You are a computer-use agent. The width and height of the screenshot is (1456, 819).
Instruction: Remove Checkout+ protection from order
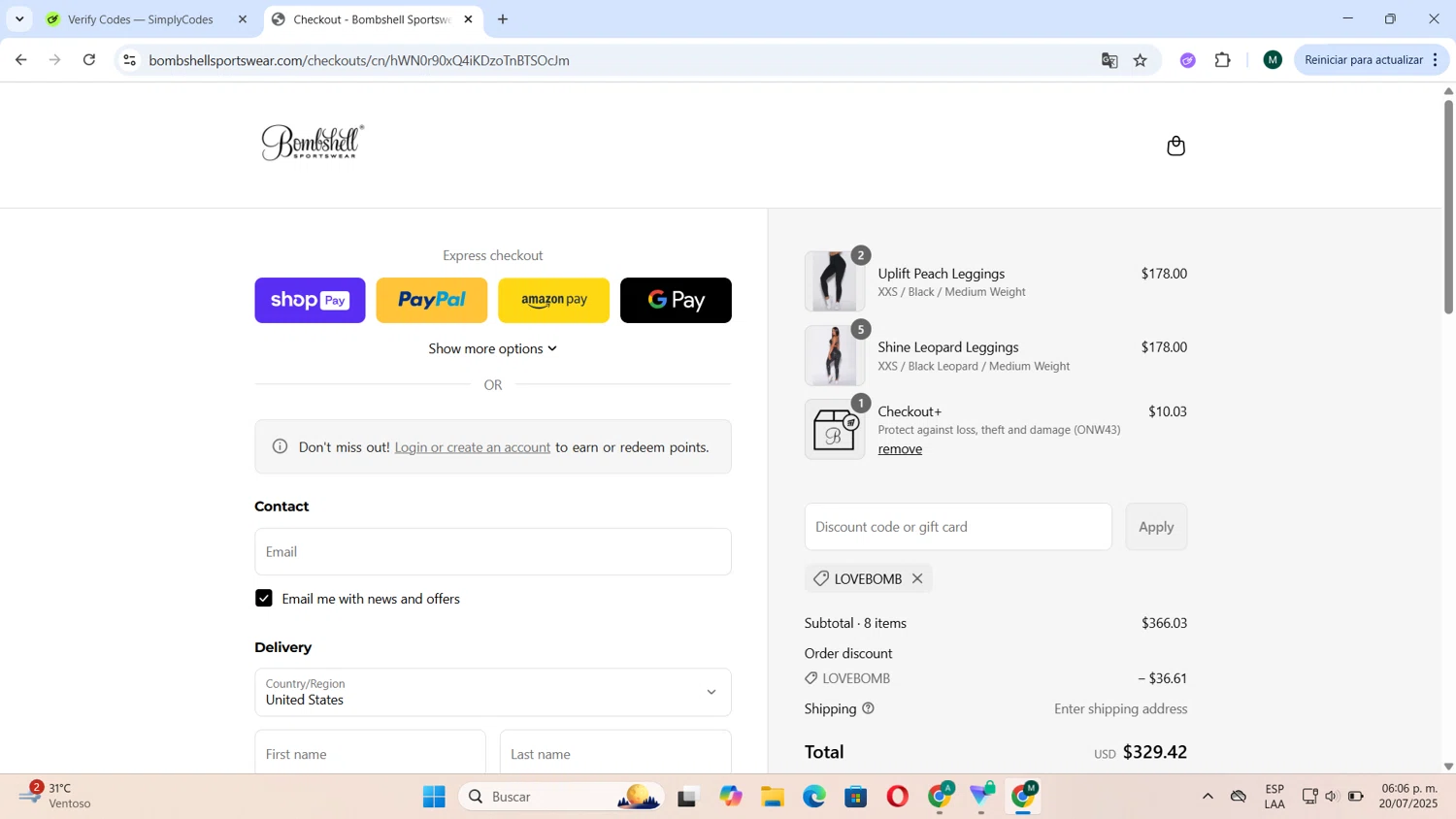(900, 449)
